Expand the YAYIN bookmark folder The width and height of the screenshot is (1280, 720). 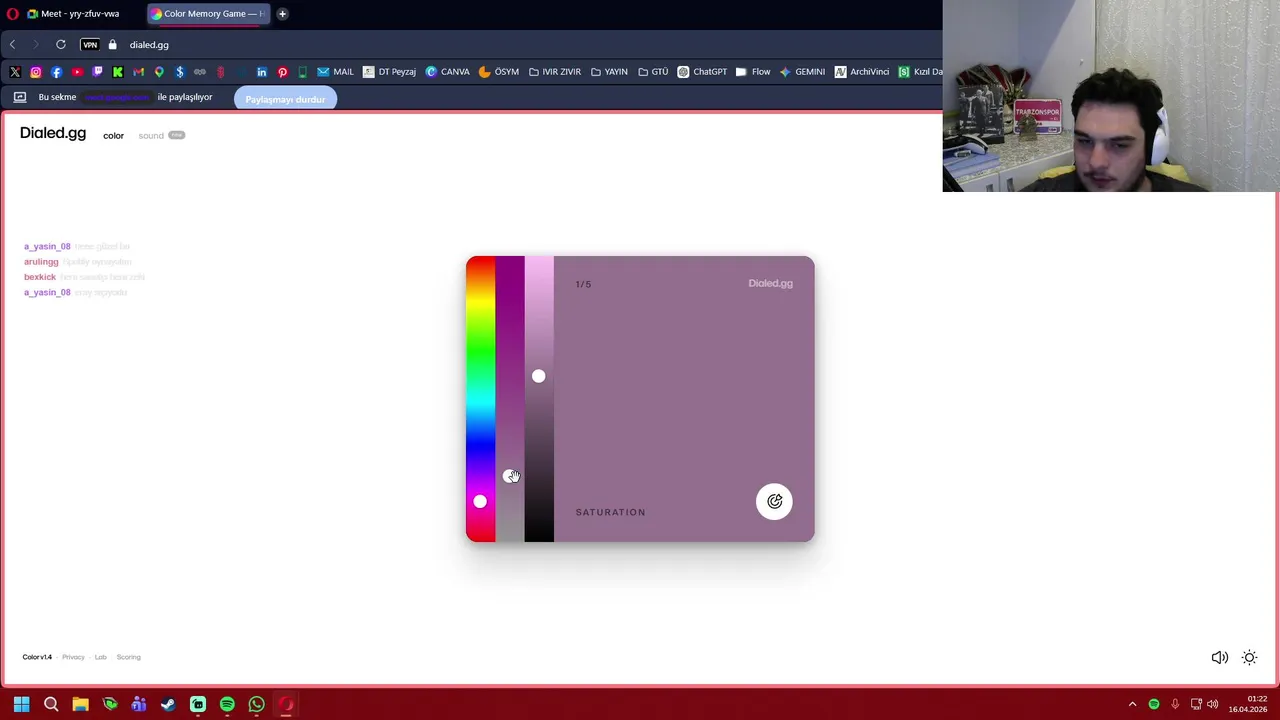[609, 72]
